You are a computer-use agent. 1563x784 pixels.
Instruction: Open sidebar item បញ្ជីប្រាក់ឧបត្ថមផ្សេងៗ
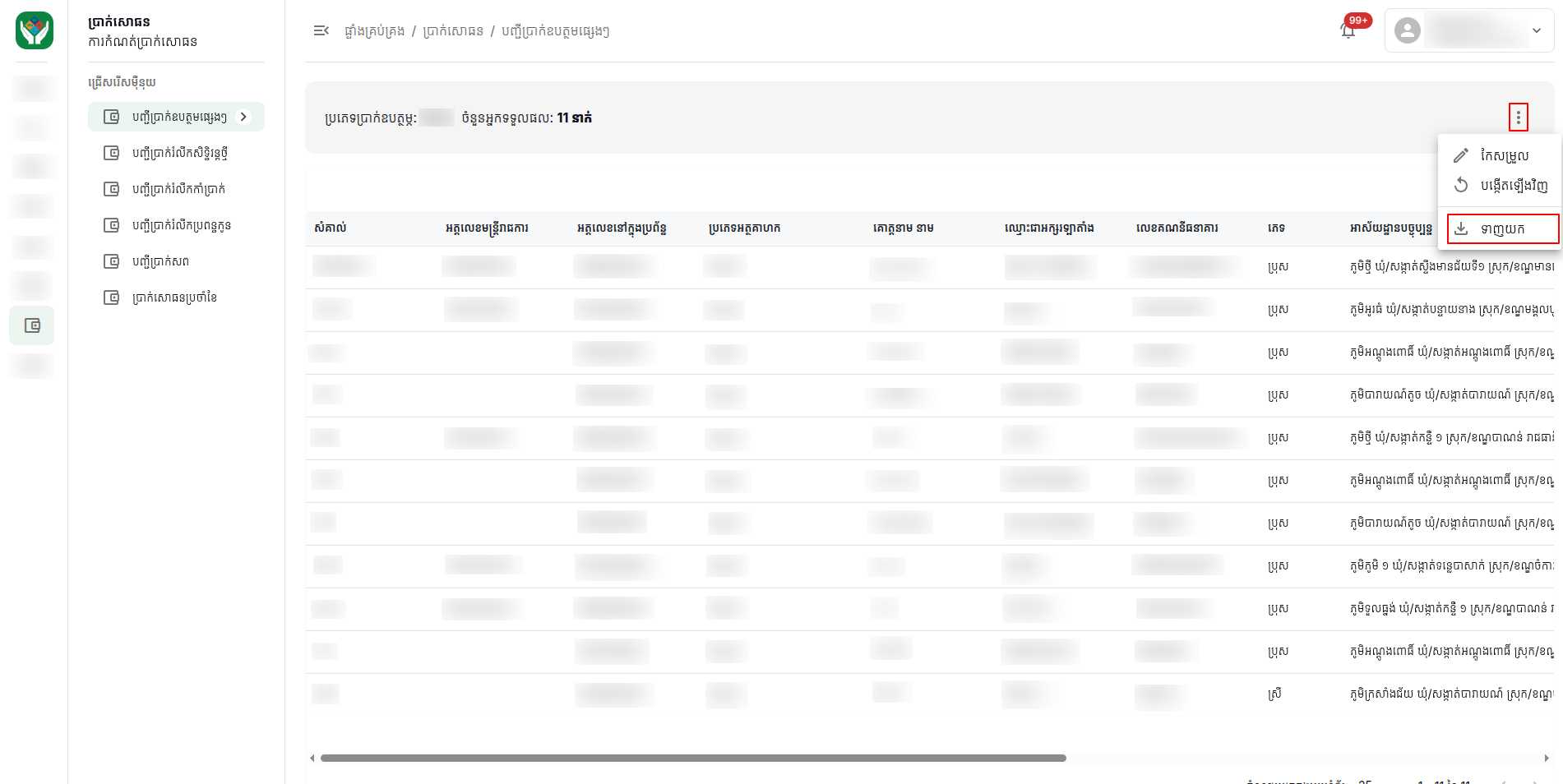click(176, 117)
